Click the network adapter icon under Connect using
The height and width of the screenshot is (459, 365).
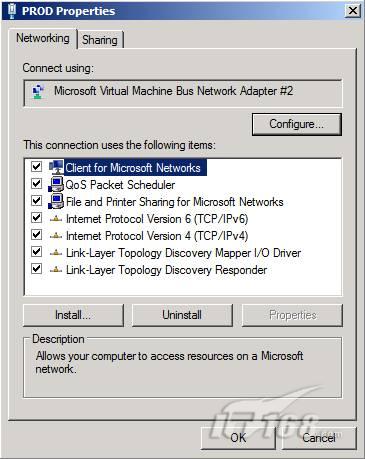click(38, 91)
